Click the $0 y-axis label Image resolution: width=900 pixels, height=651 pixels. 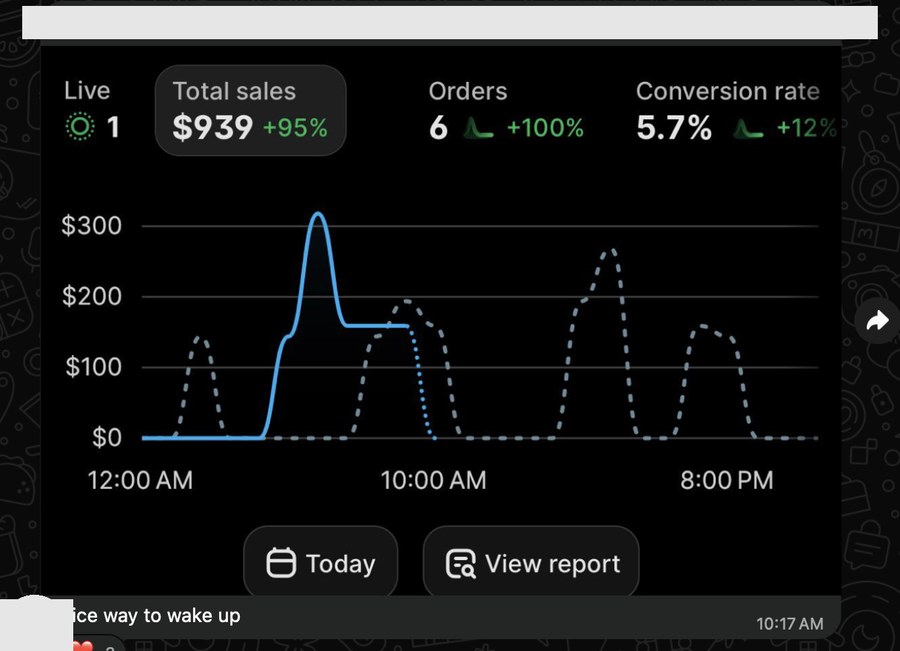tap(107, 437)
